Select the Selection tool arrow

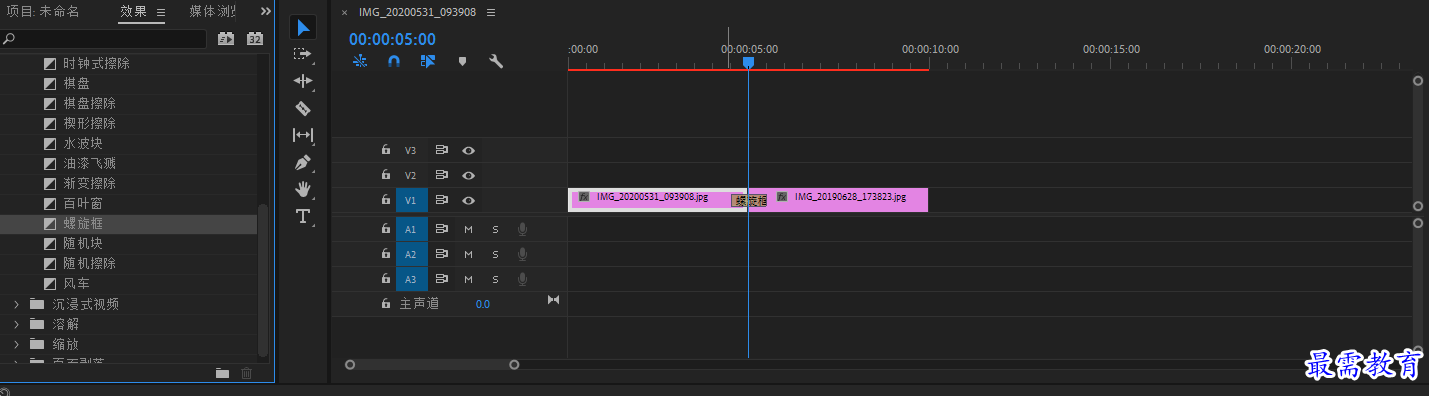click(x=303, y=27)
